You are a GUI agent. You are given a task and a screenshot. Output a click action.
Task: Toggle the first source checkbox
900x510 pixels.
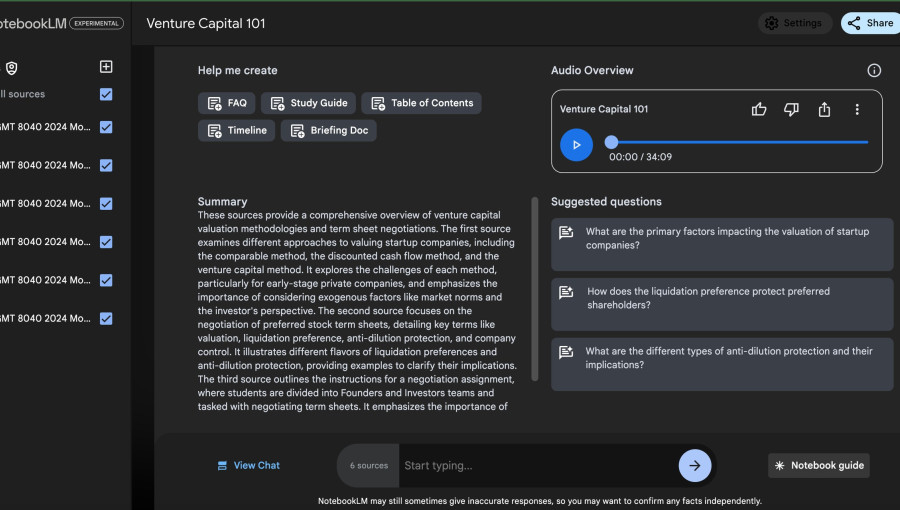click(x=106, y=127)
